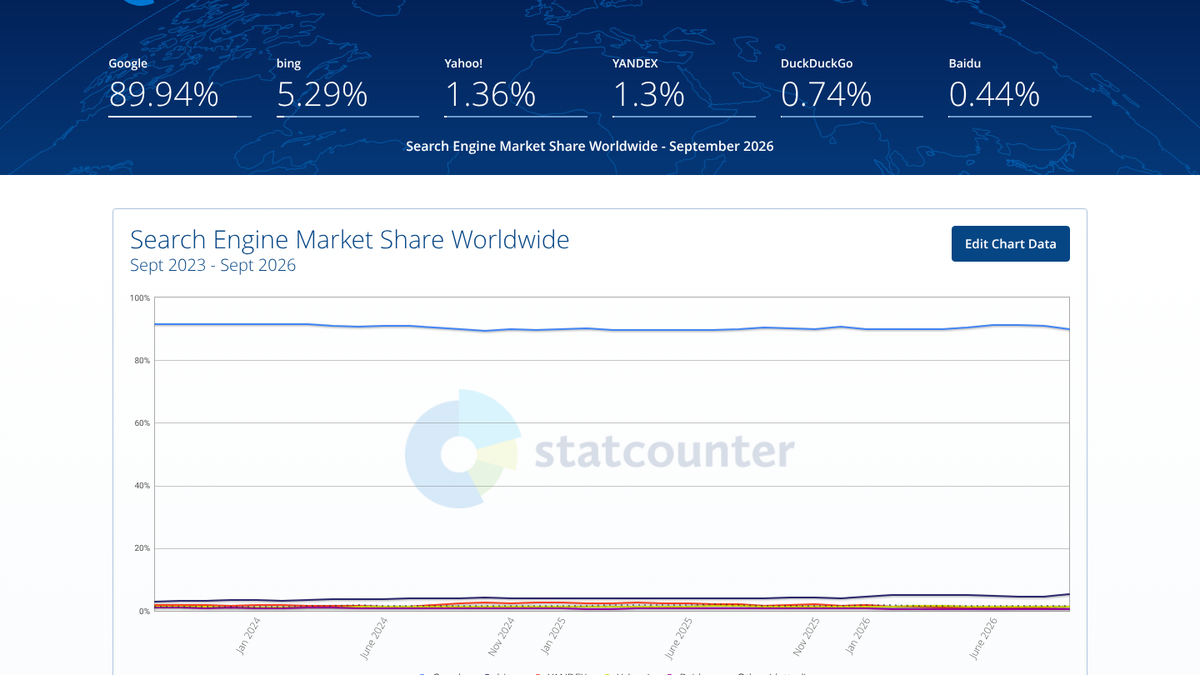Image resolution: width=1200 pixels, height=675 pixels.
Task: Click the 40% y-axis label
Action: pyautogui.click(x=142, y=486)
